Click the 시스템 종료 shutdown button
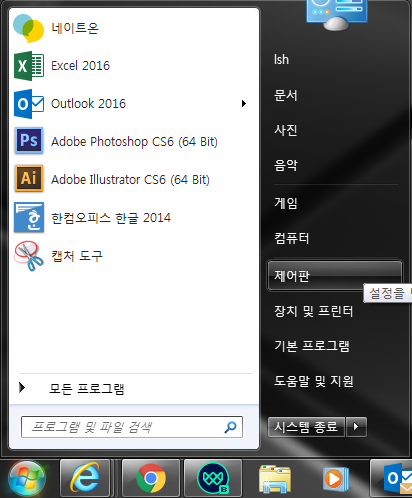 [306, 427]
